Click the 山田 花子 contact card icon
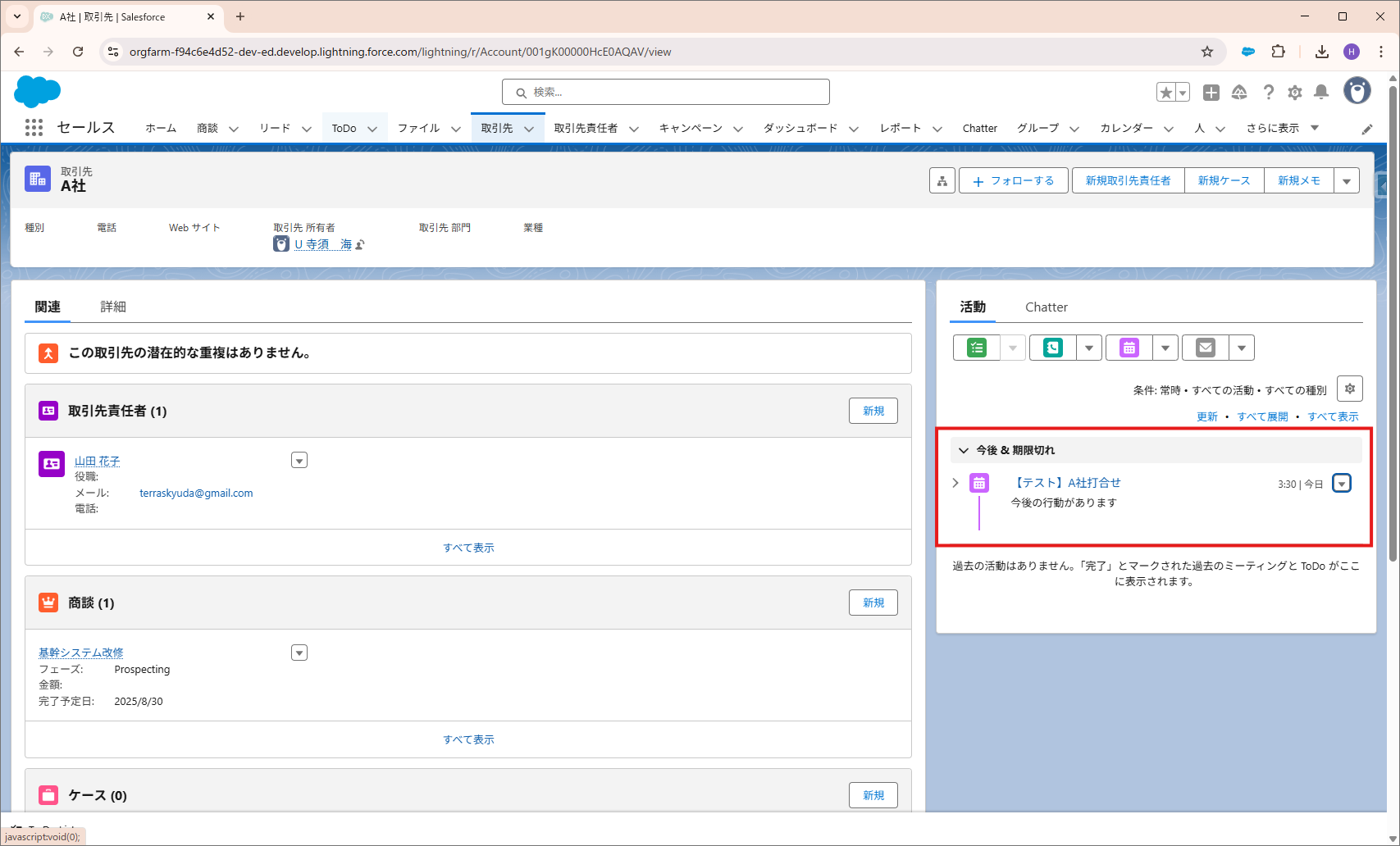The height and width of the screenshot is (846, 1400). [52, 464]
